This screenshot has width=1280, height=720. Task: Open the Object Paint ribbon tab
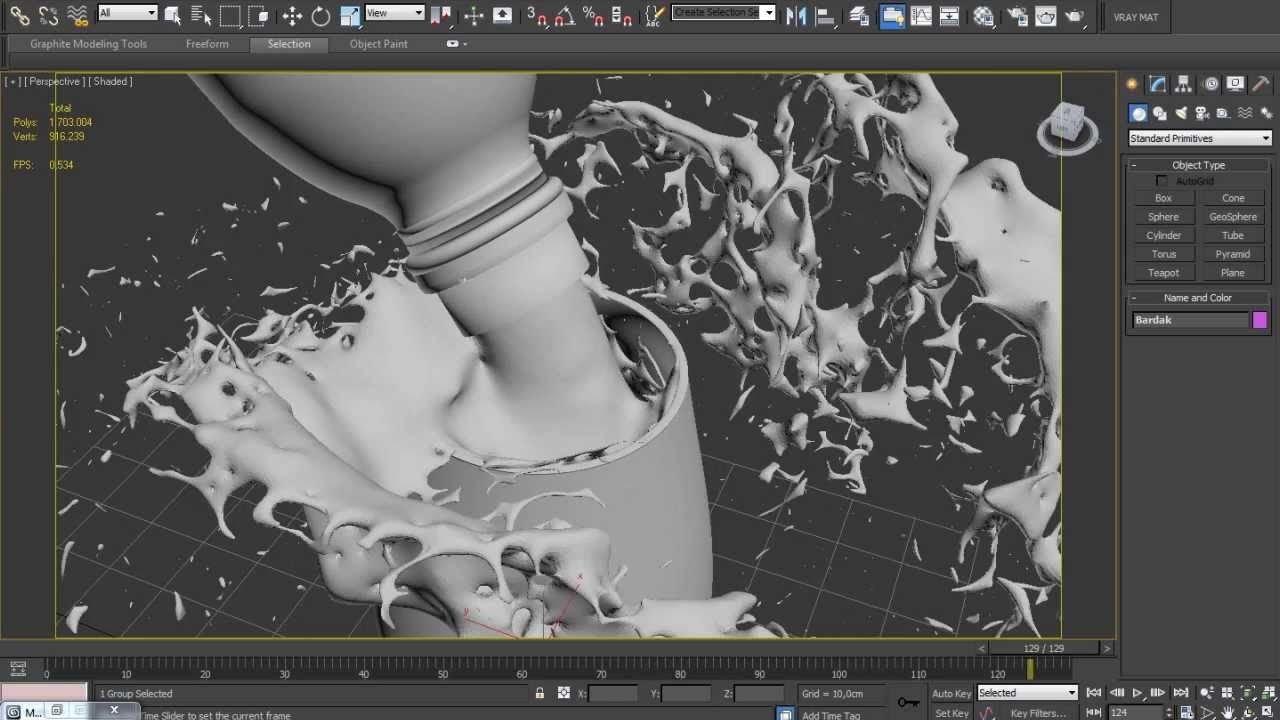tap(378, 44)
